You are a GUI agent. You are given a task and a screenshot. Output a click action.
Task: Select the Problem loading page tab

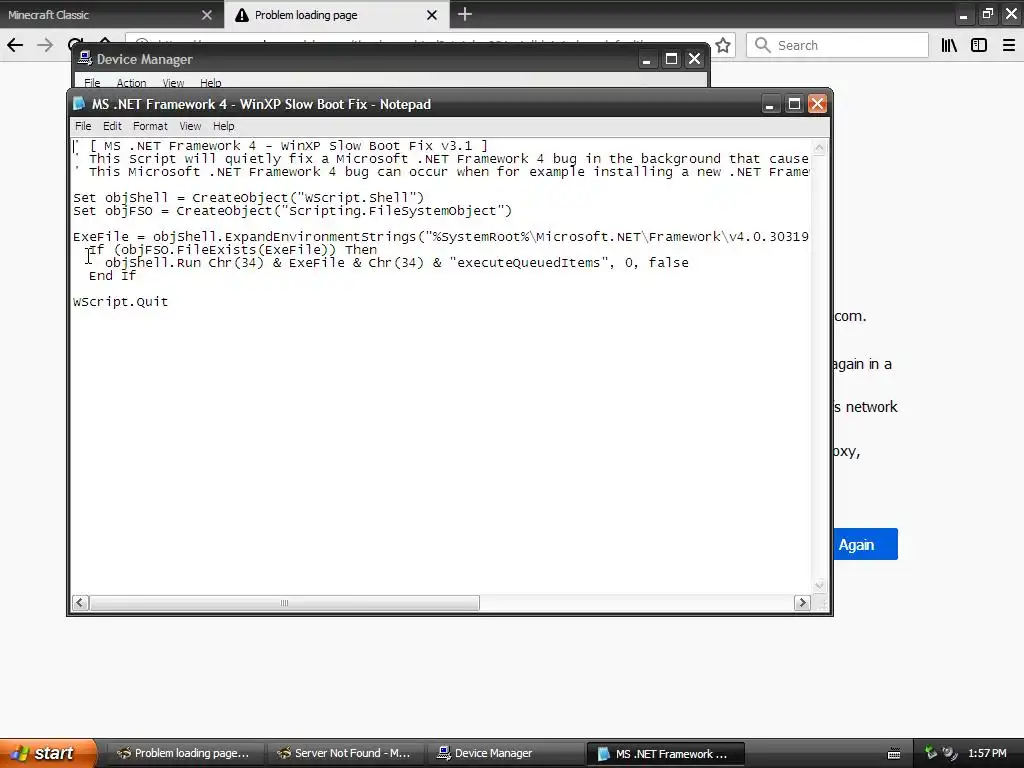pos(327,14)
